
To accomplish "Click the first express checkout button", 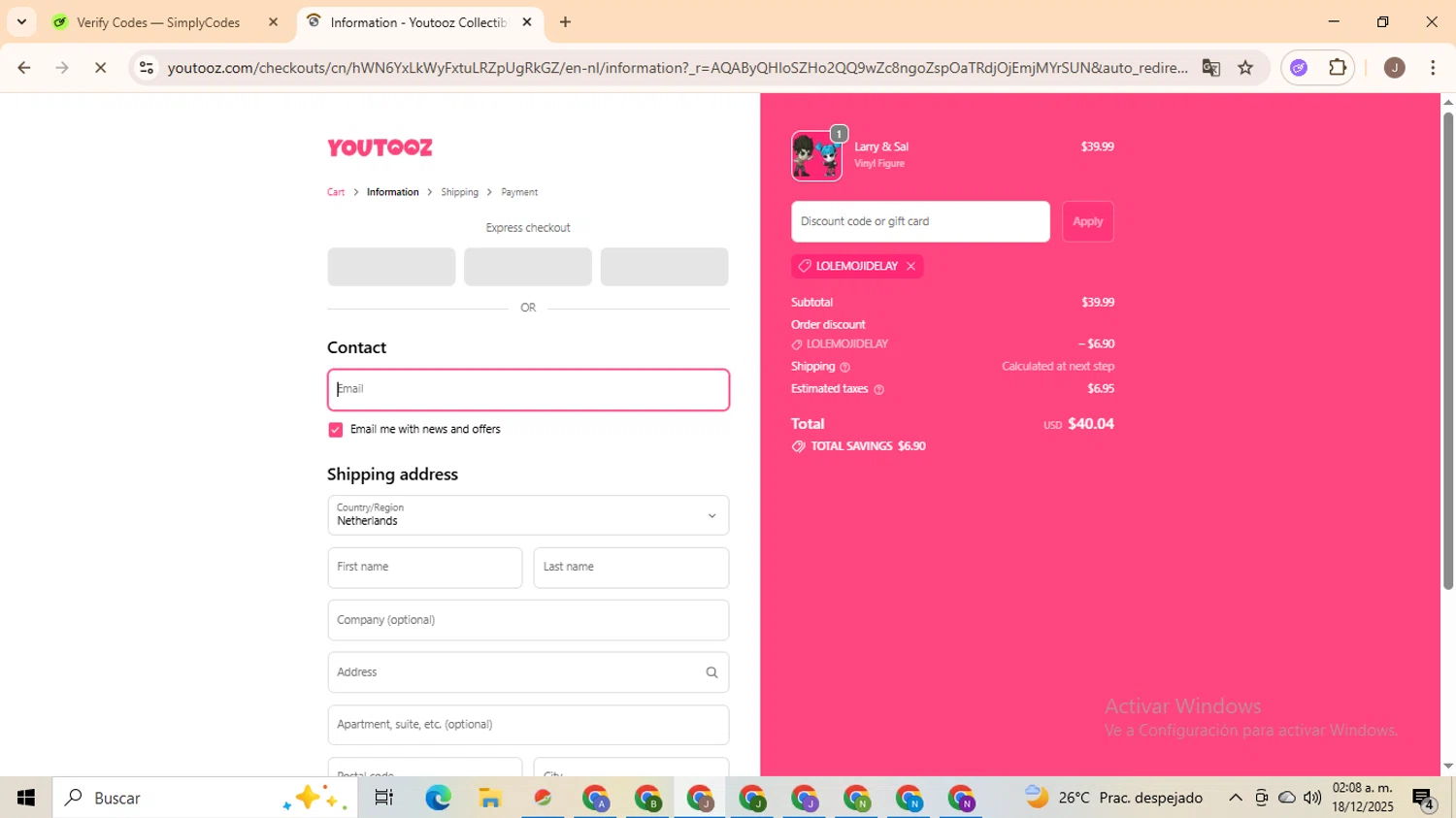I will pyautogui.click(x=391, y=267).
